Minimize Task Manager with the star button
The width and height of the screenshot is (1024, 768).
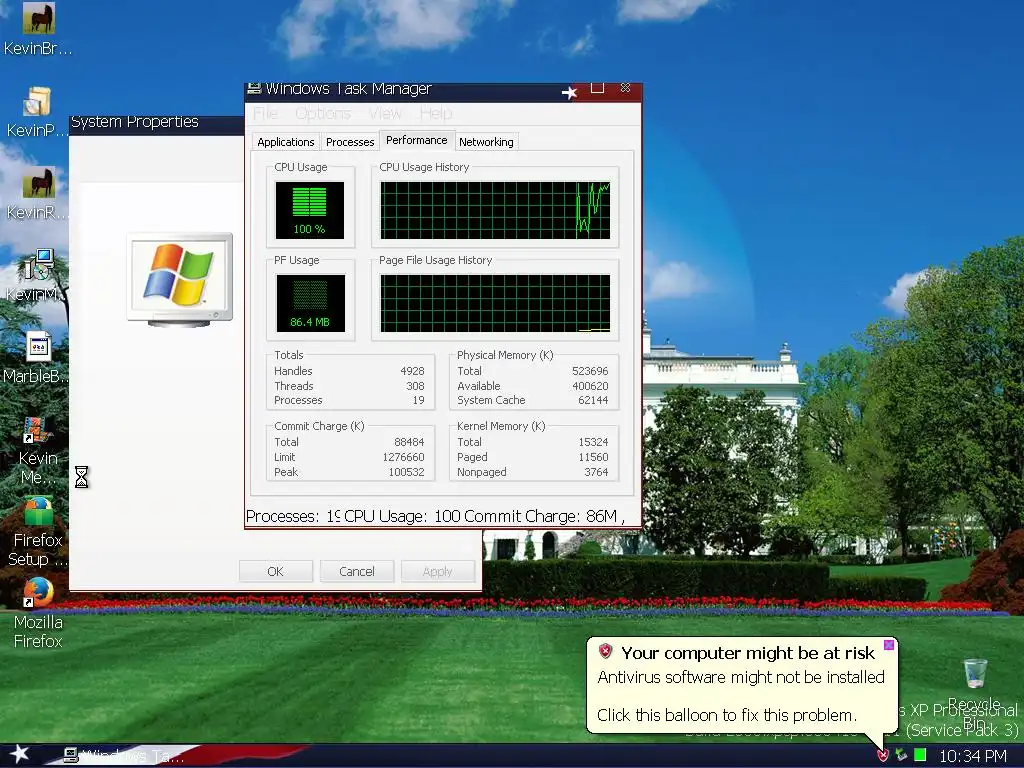tap(569, 92)
